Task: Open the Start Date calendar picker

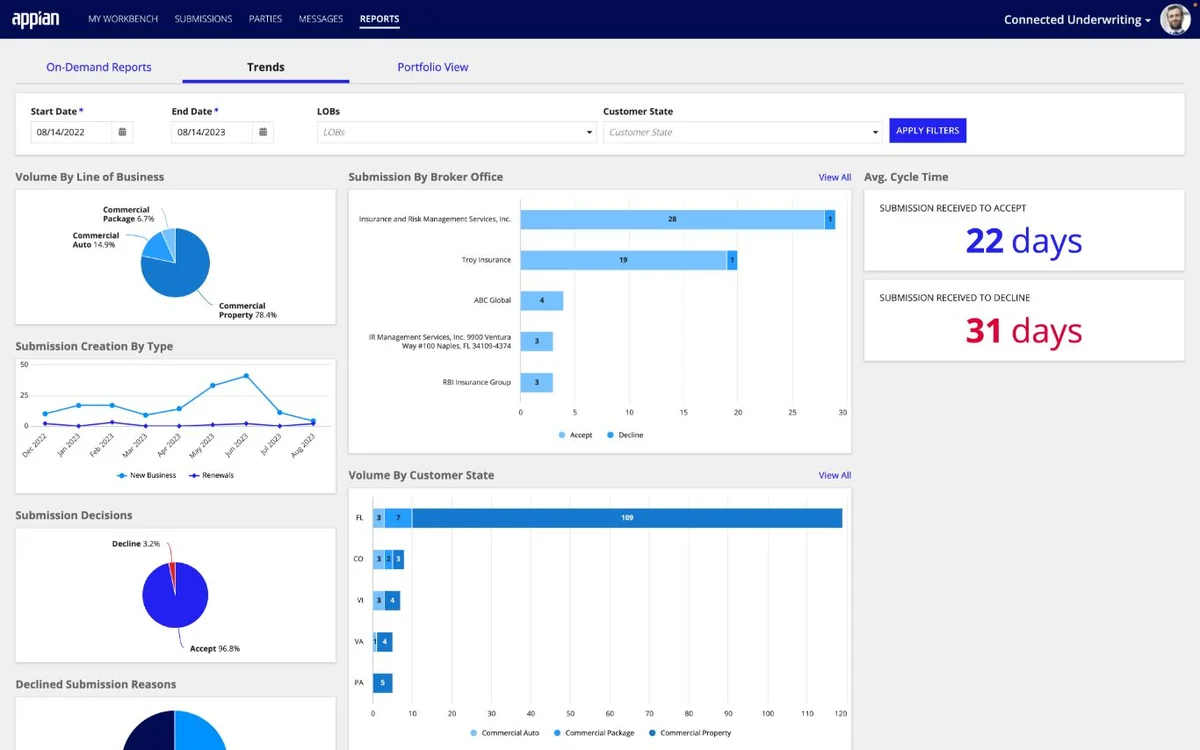Action: (x=122, y=132)
